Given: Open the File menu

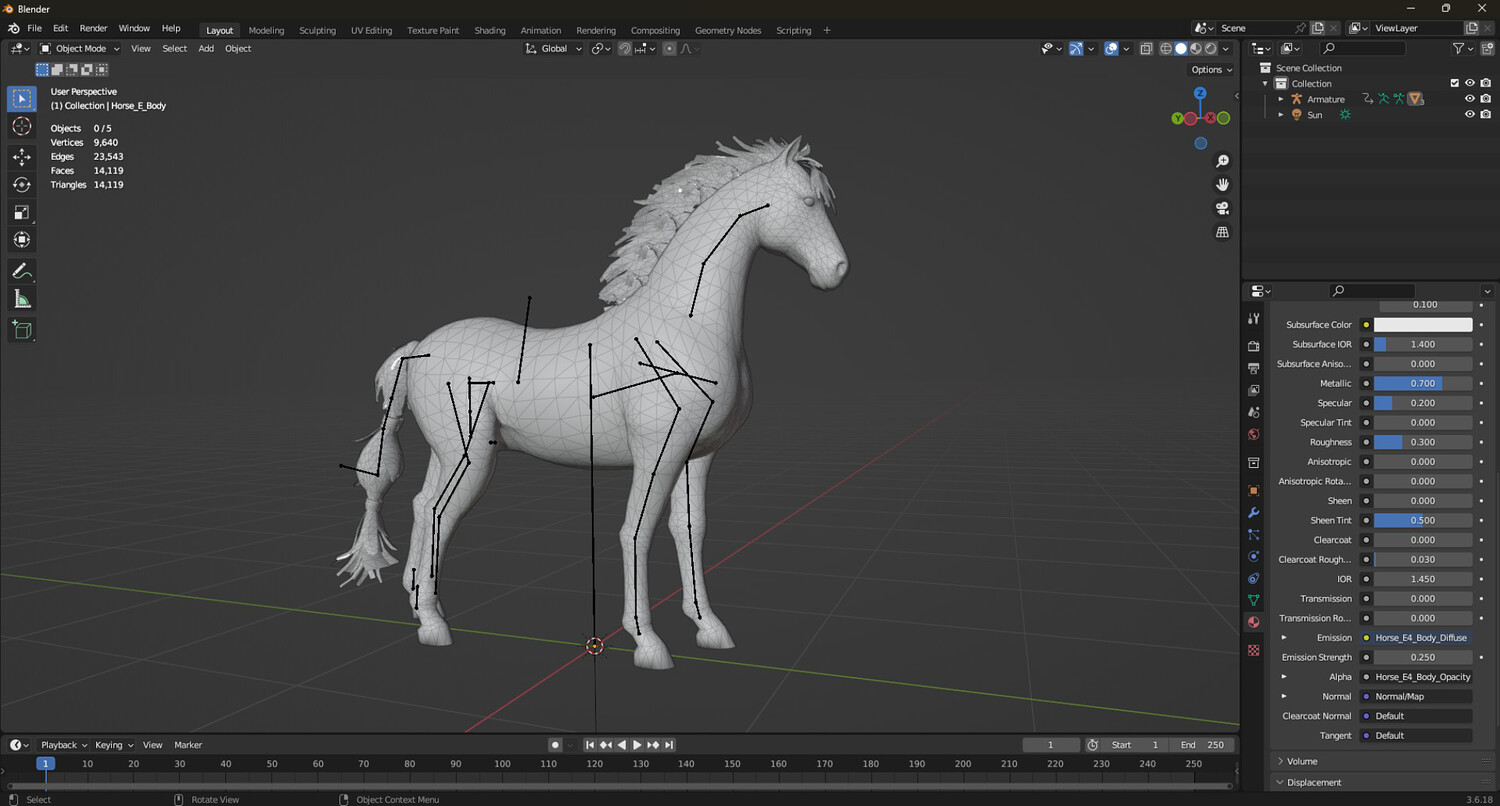Looking at the screenshot, I should [35, 28].
